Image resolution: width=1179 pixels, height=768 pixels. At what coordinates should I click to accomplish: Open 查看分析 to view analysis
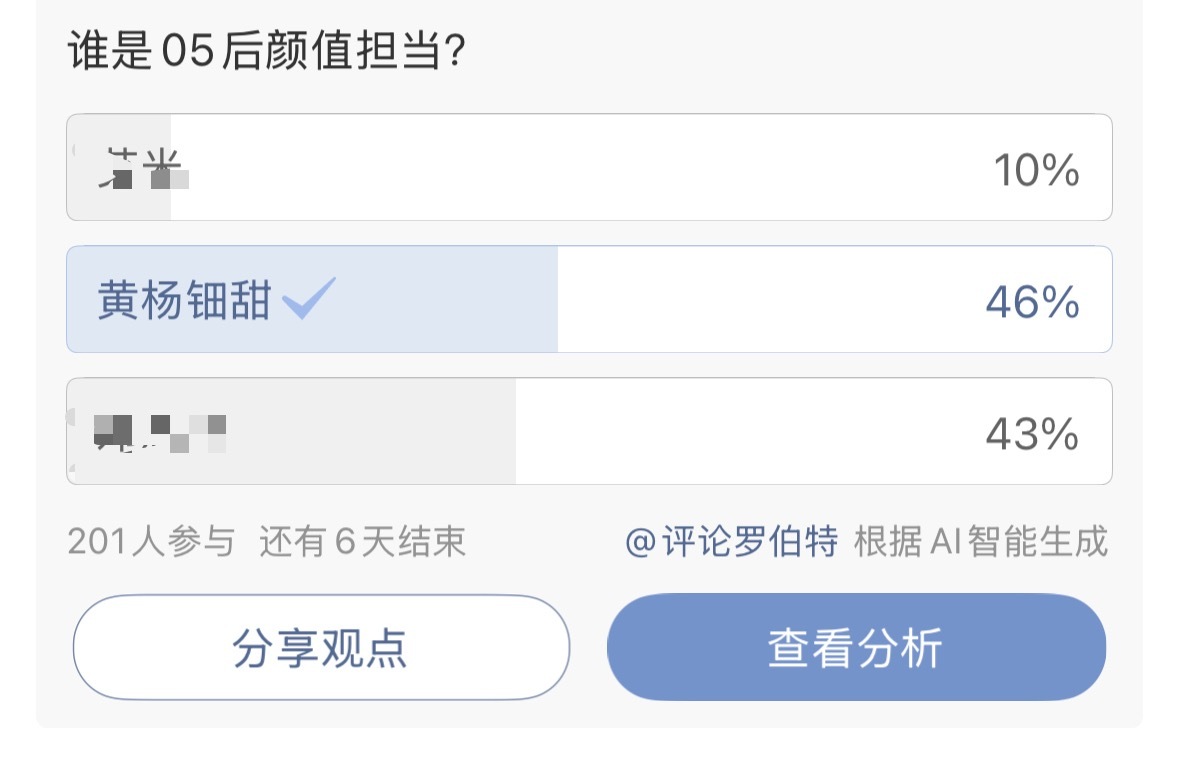856,647
